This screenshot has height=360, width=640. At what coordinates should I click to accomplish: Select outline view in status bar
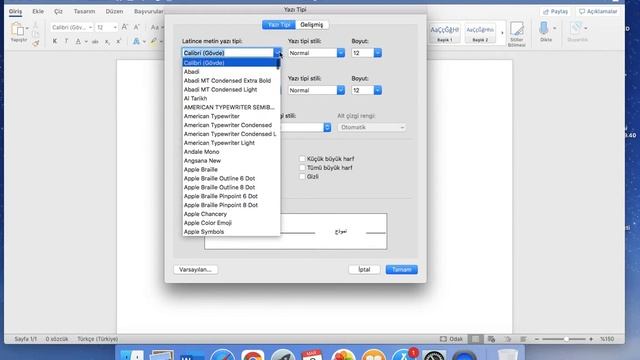(x=508, y=339)
